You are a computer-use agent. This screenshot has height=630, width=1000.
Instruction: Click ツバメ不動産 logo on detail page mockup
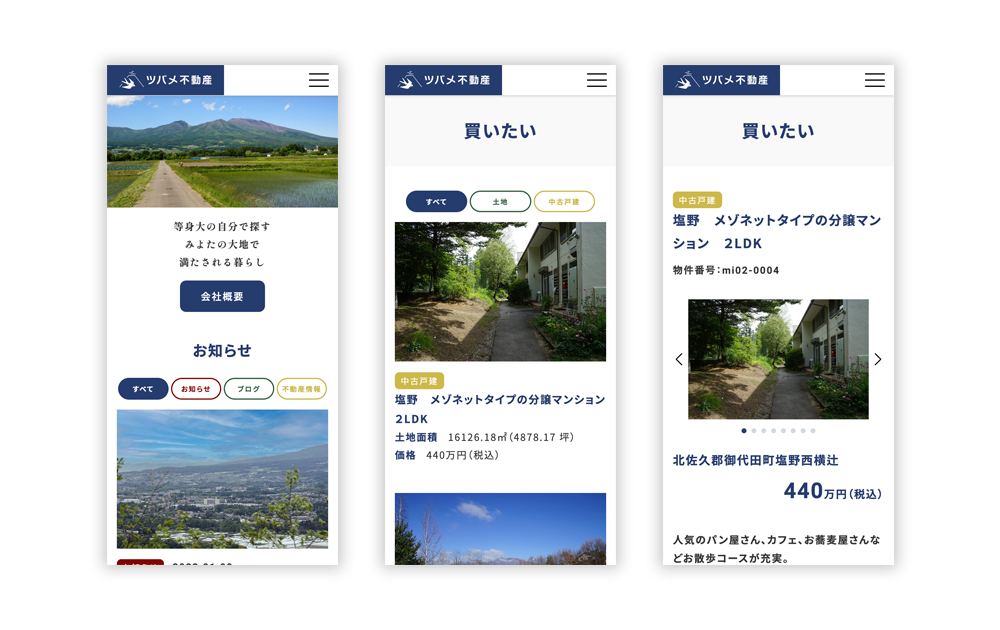(x=722, y=80)
